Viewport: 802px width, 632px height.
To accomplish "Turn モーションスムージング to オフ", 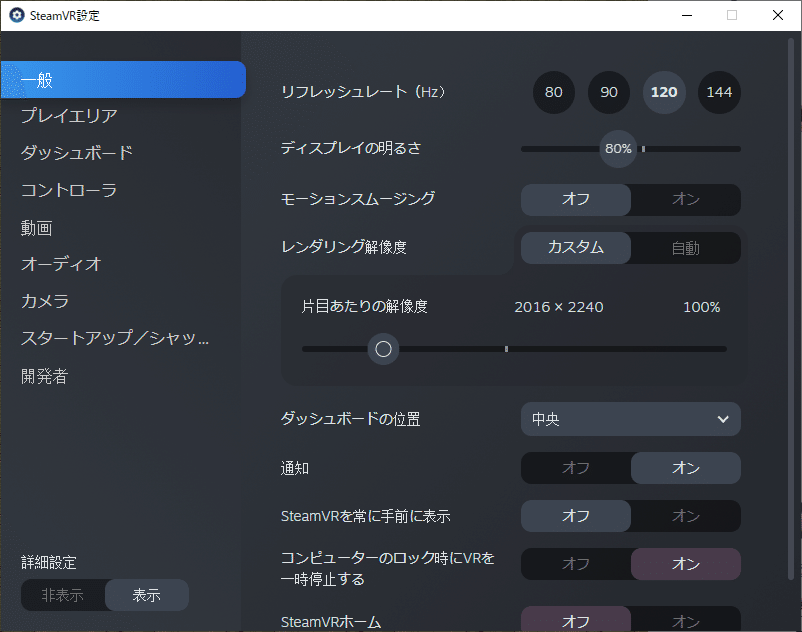I will (576, 199).
